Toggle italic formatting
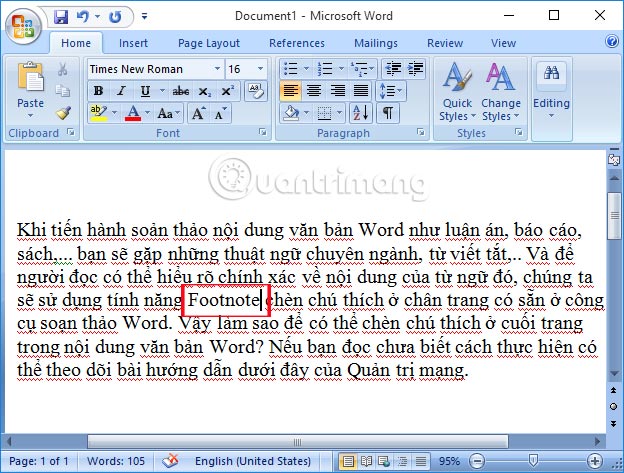Screen dimensions: 624x473 coord(121,91)
